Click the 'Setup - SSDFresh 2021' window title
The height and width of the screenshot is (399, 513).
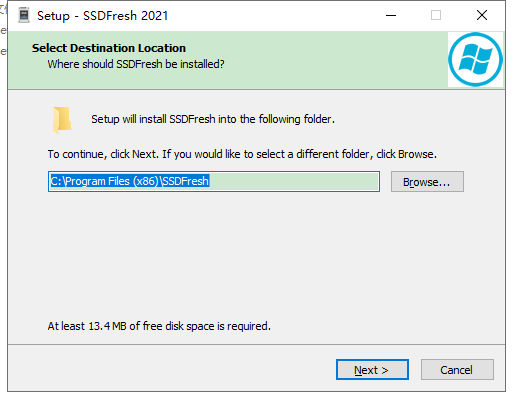click(102, 16)
